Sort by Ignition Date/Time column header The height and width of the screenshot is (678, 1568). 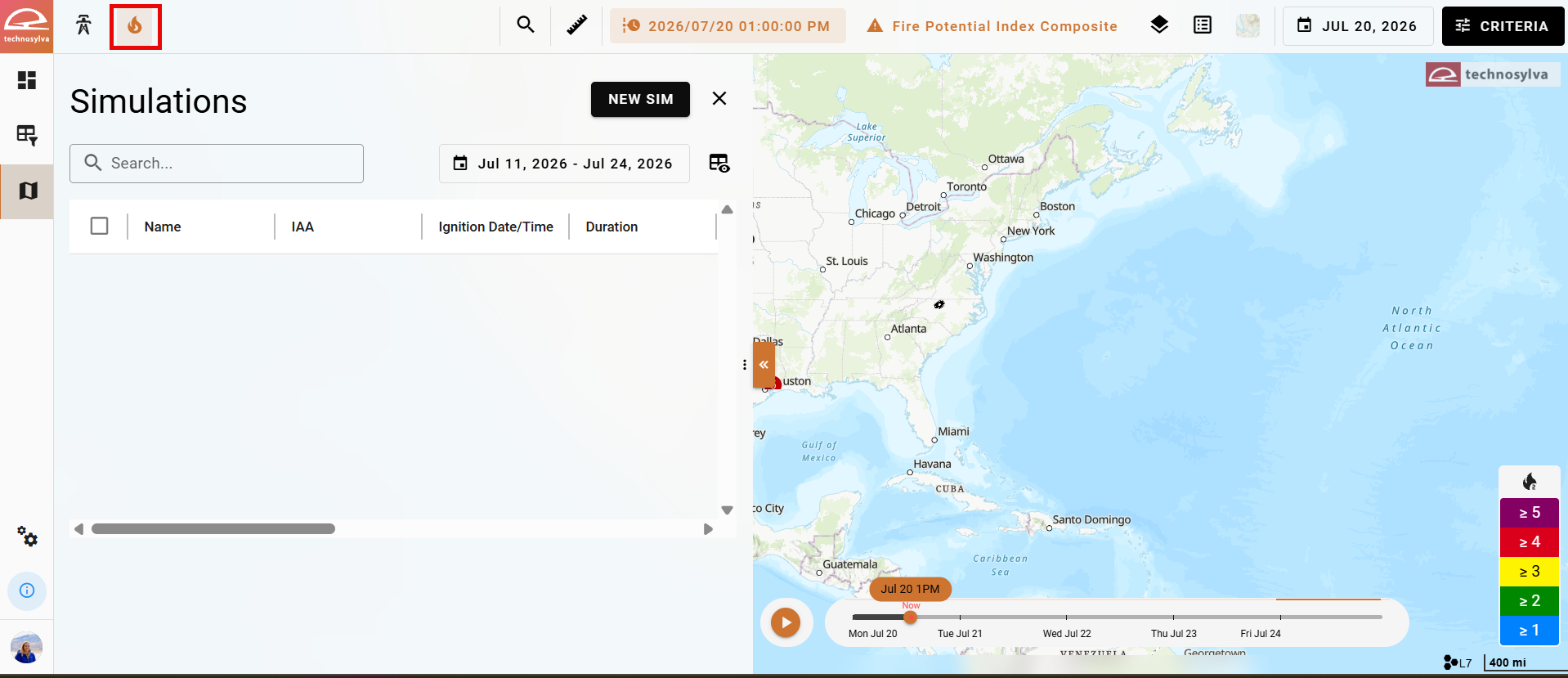tap(495, 227)
